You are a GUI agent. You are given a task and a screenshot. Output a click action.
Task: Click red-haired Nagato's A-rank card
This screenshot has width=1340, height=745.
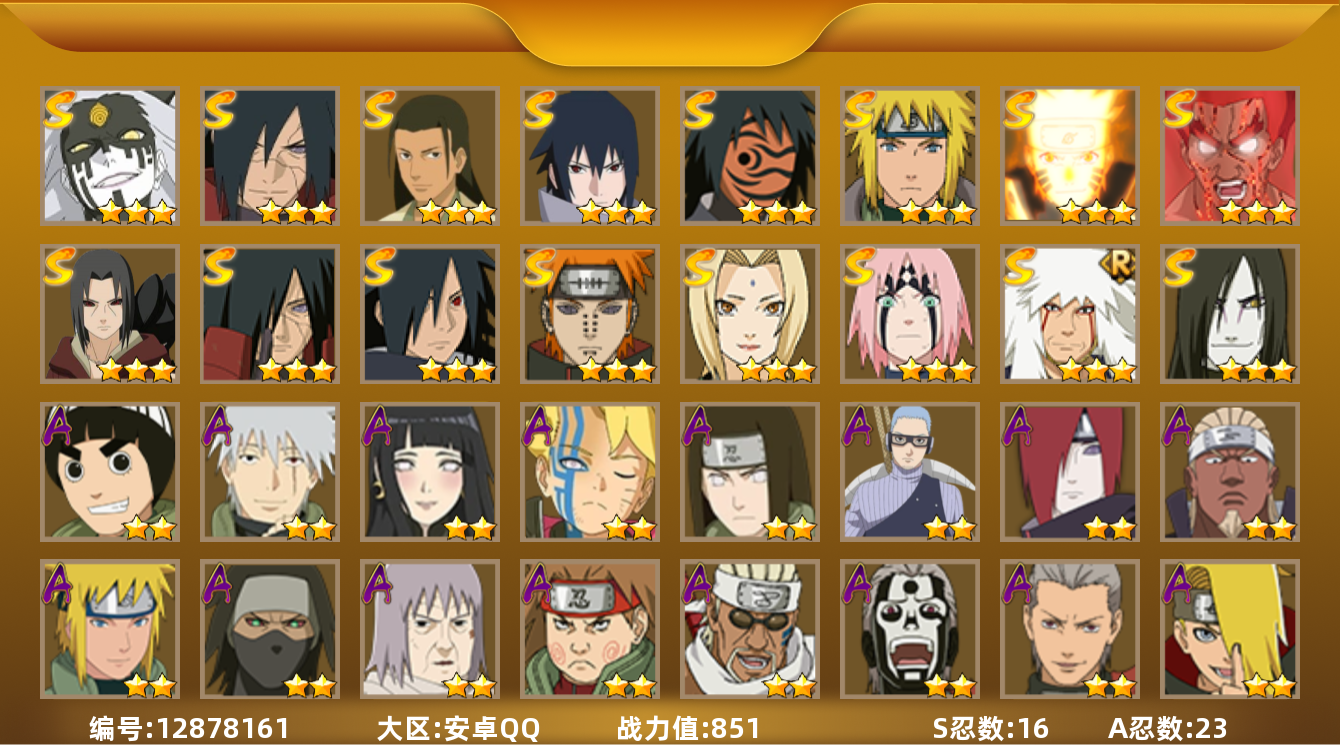pos(1070,472)
